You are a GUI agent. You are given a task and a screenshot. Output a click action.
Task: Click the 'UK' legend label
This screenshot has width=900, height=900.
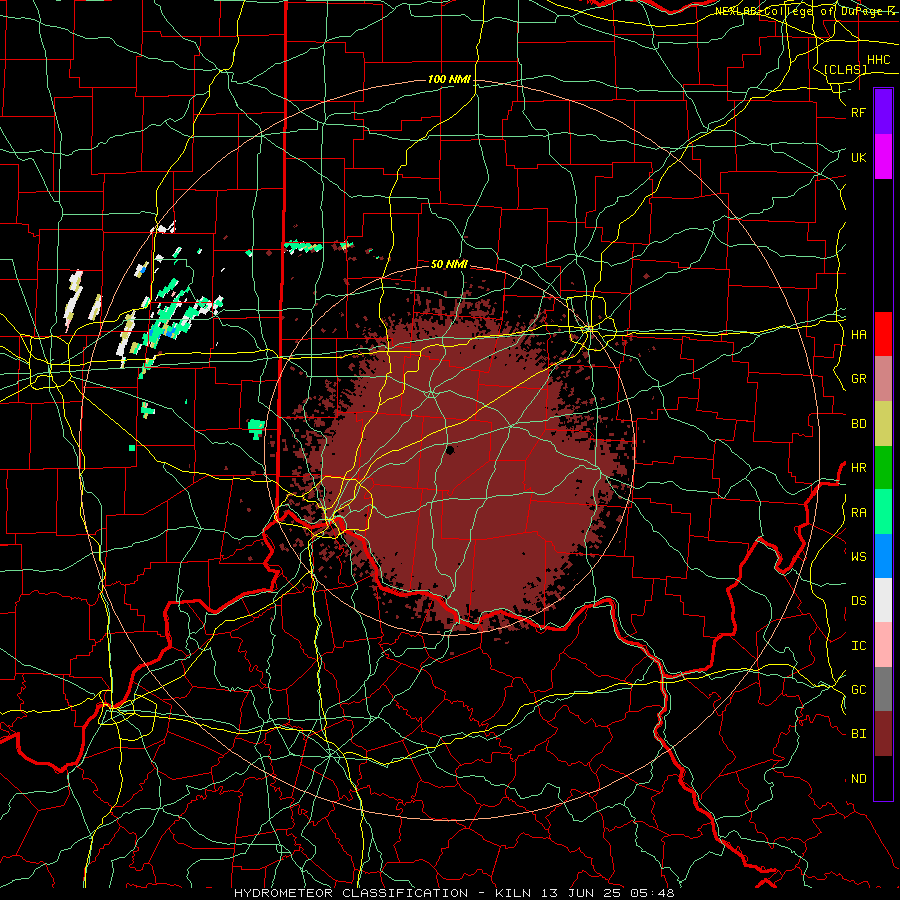coord(858,157)
